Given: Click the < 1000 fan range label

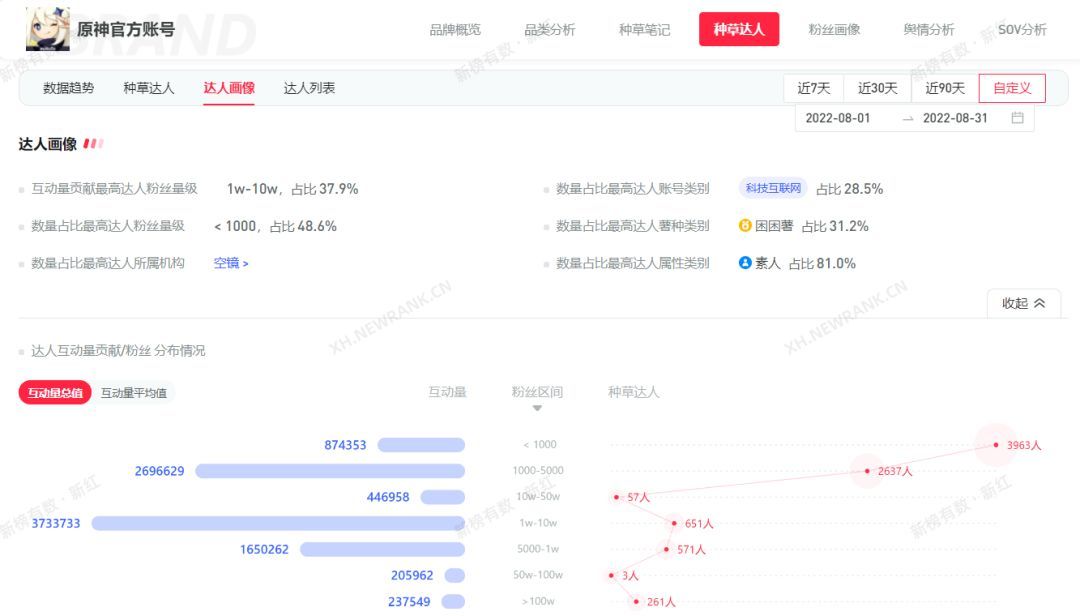Looking at the screenshot, I should [540, 445].
